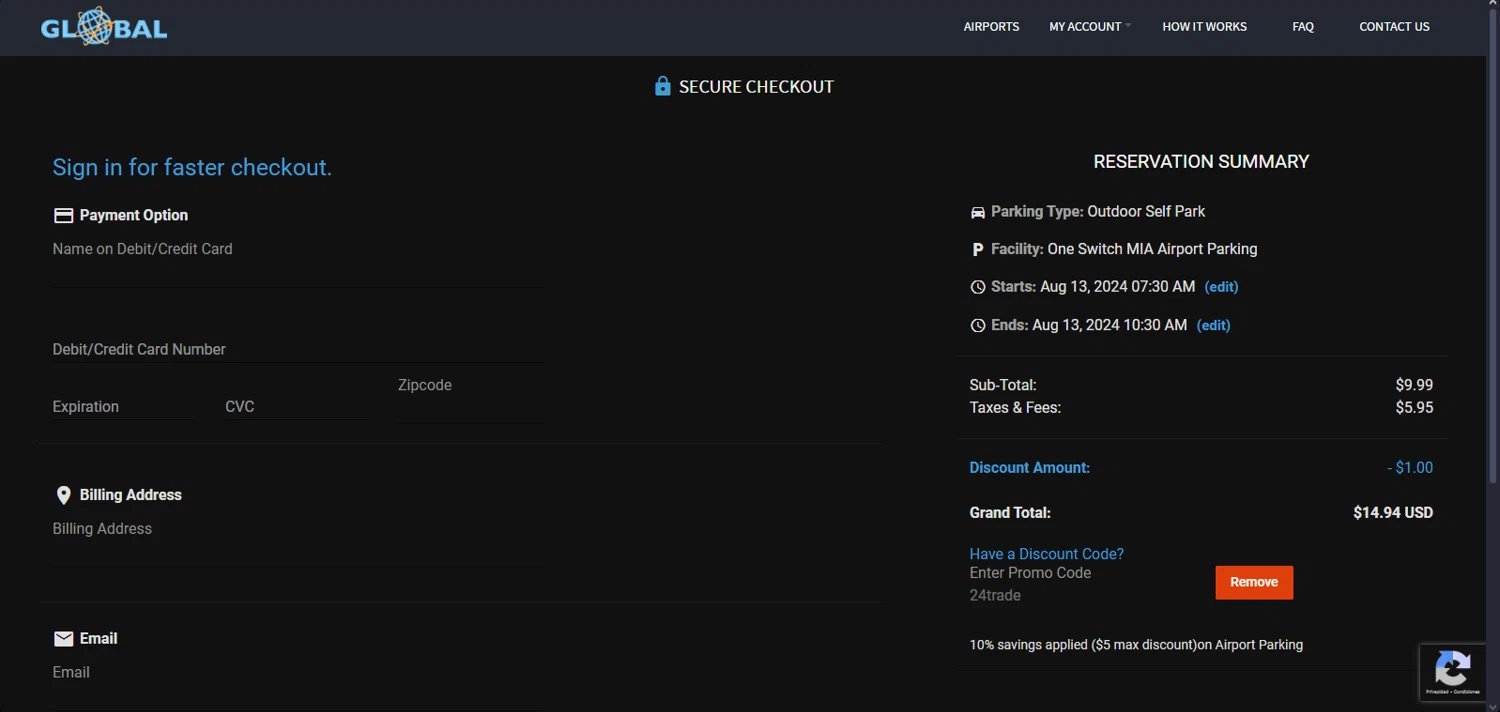This screenshot has height=712, width=1500.
Task: Go to How It Works page
Action: coord(1204,27)
